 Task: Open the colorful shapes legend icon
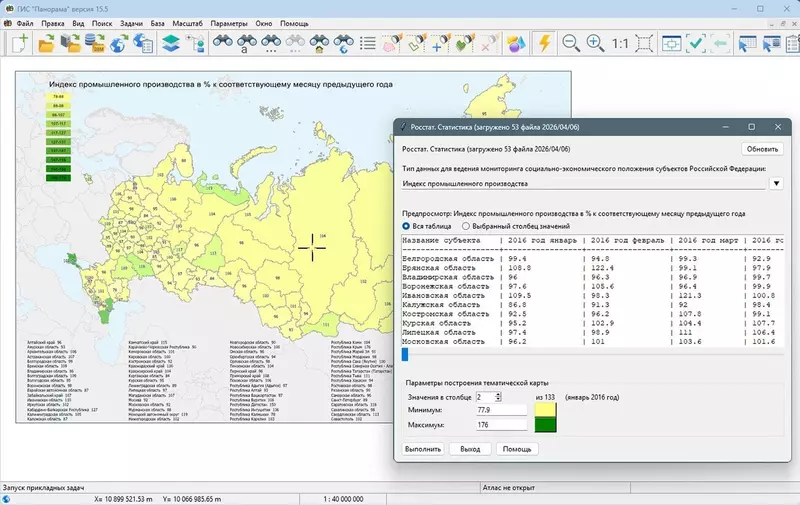pos(516,43)
